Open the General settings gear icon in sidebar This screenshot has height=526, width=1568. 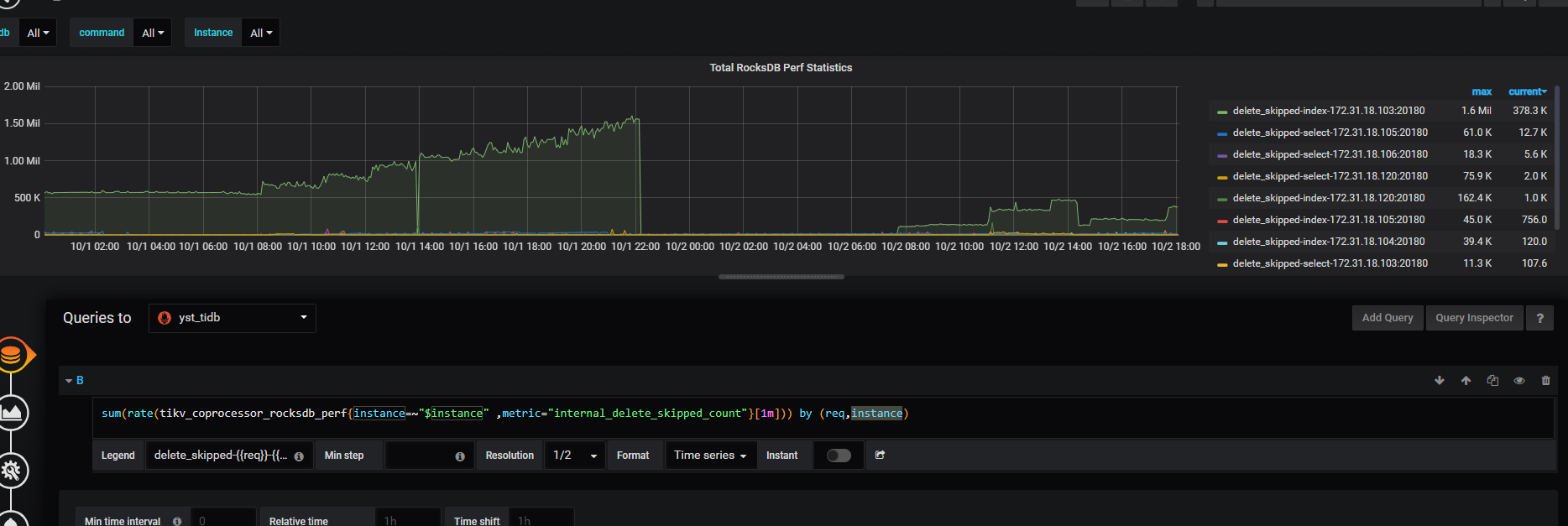click(12, 471)
